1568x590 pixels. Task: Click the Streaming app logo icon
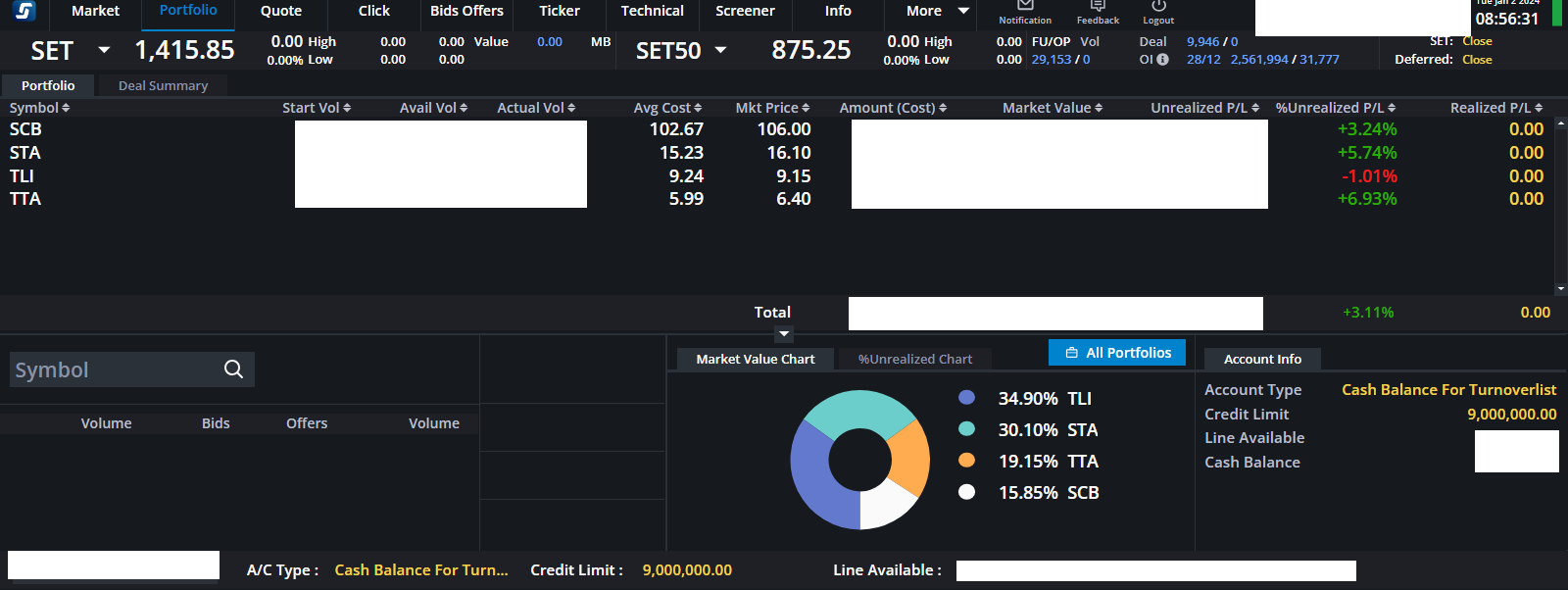click(x=24, y=11)
